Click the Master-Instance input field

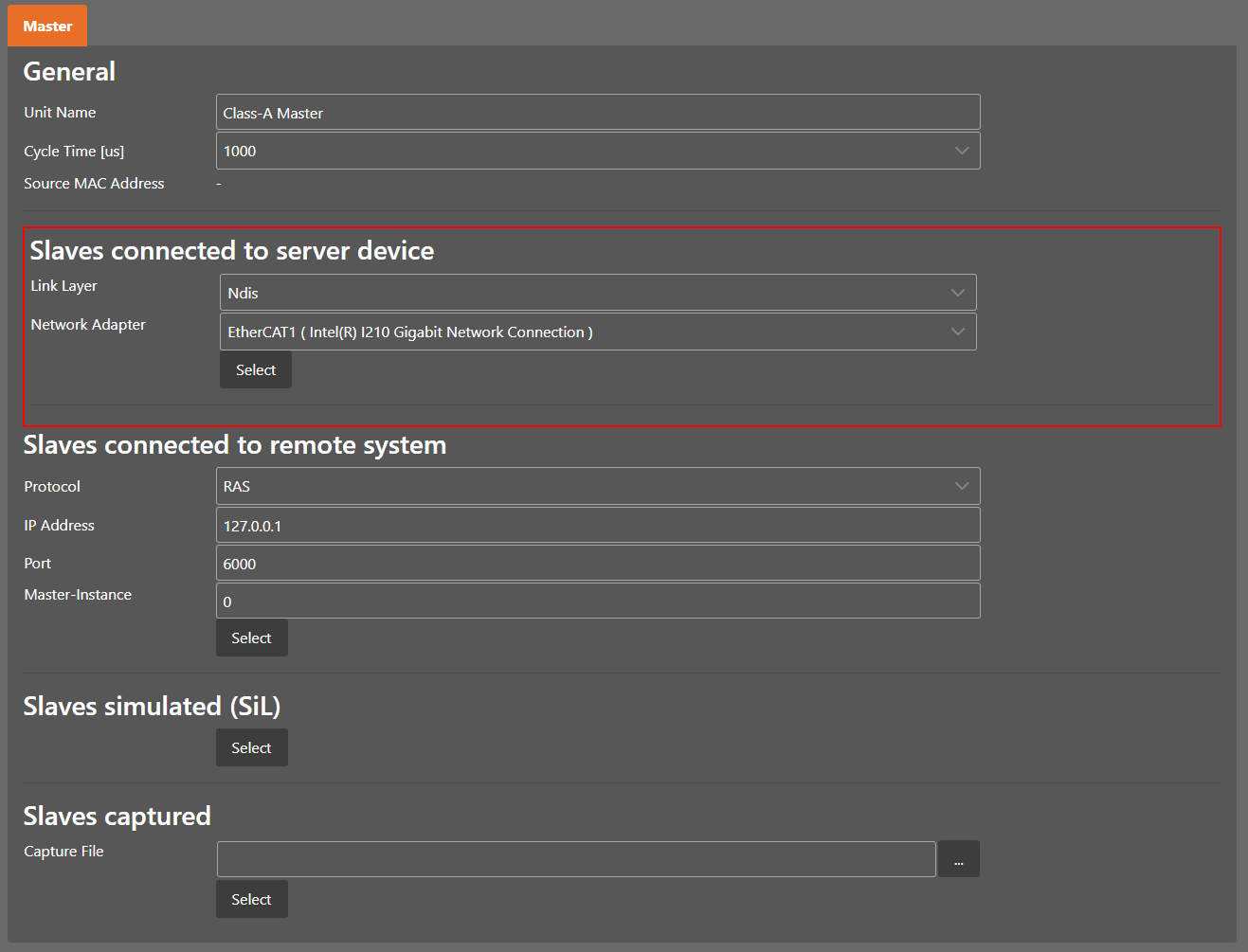coord(597,601)
